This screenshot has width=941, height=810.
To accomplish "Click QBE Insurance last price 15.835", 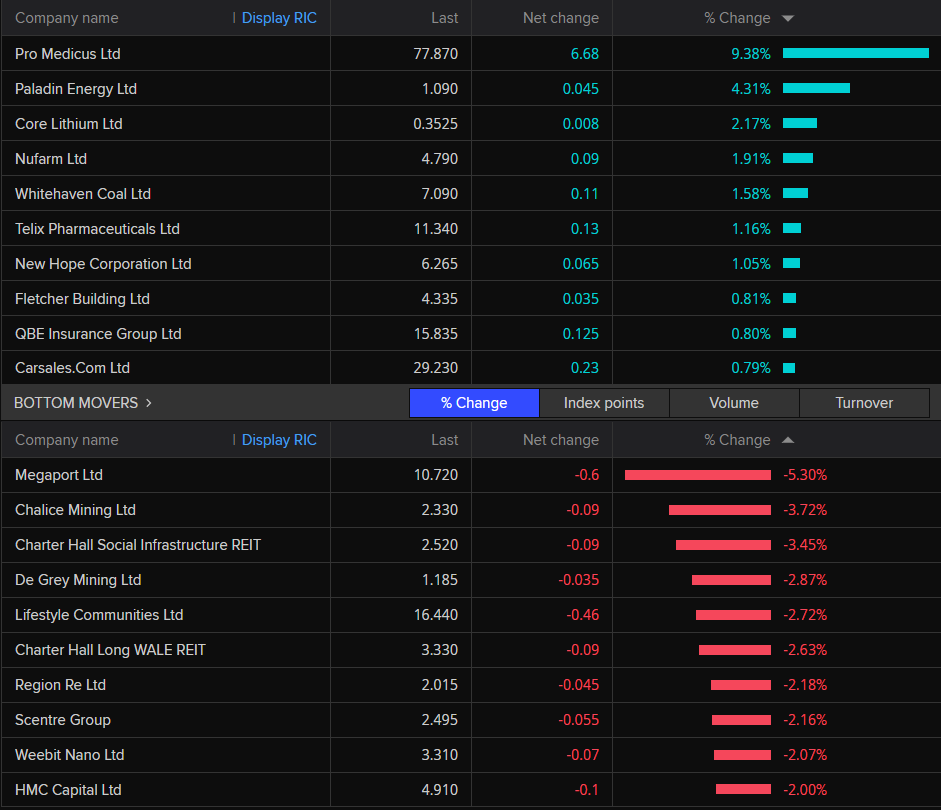I will [x=436, y=334].
